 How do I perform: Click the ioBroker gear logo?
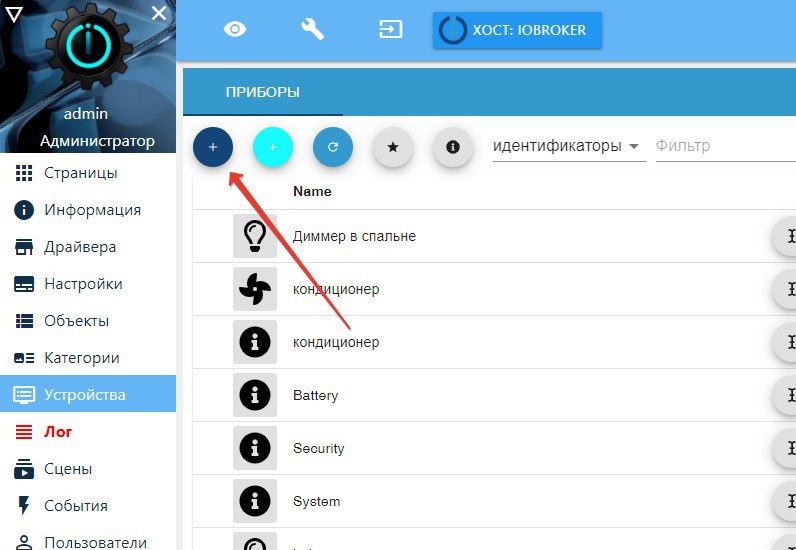pyautogui.click(x=88, y=46)
